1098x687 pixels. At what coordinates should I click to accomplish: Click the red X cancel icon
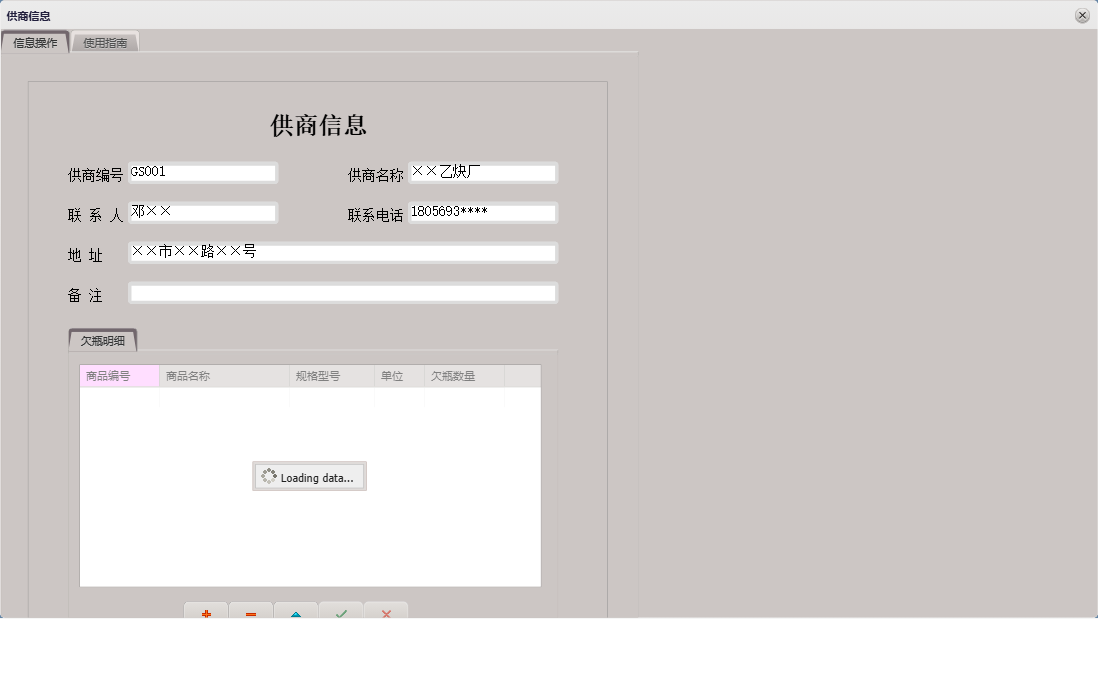pyautogui.click(x=386, y=613)
